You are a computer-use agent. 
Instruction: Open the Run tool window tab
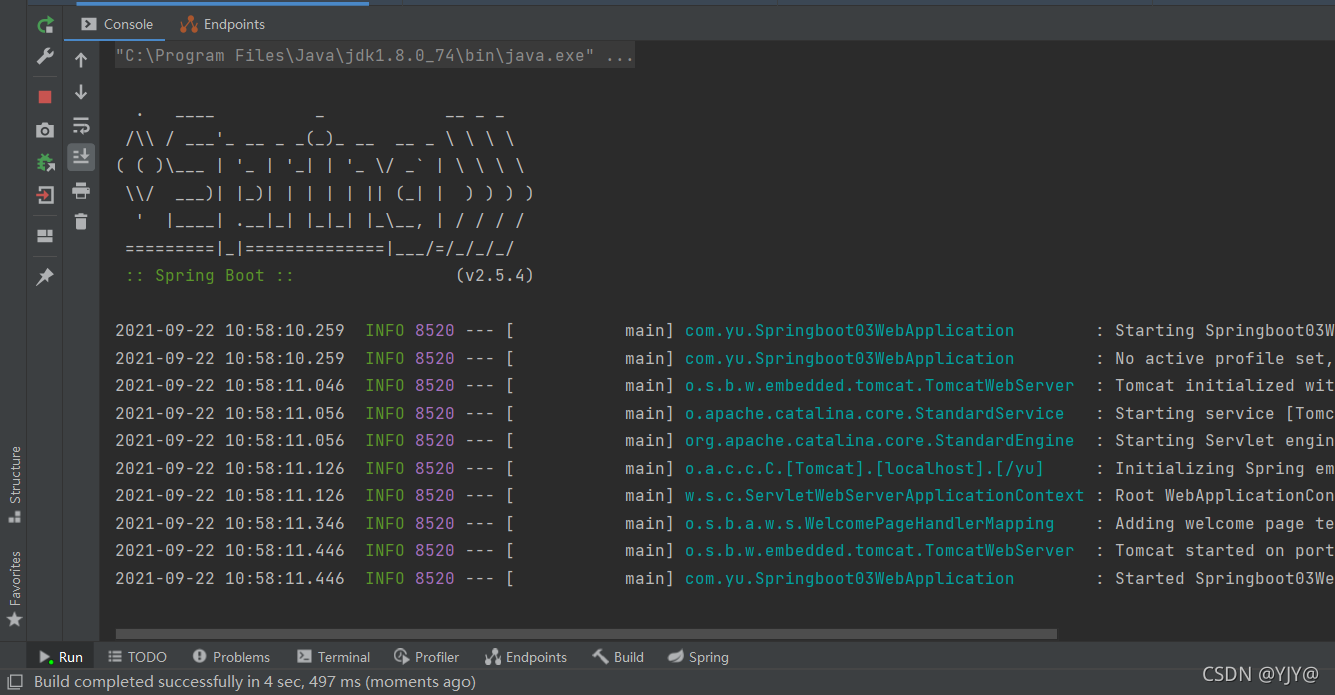pos(61,657)
